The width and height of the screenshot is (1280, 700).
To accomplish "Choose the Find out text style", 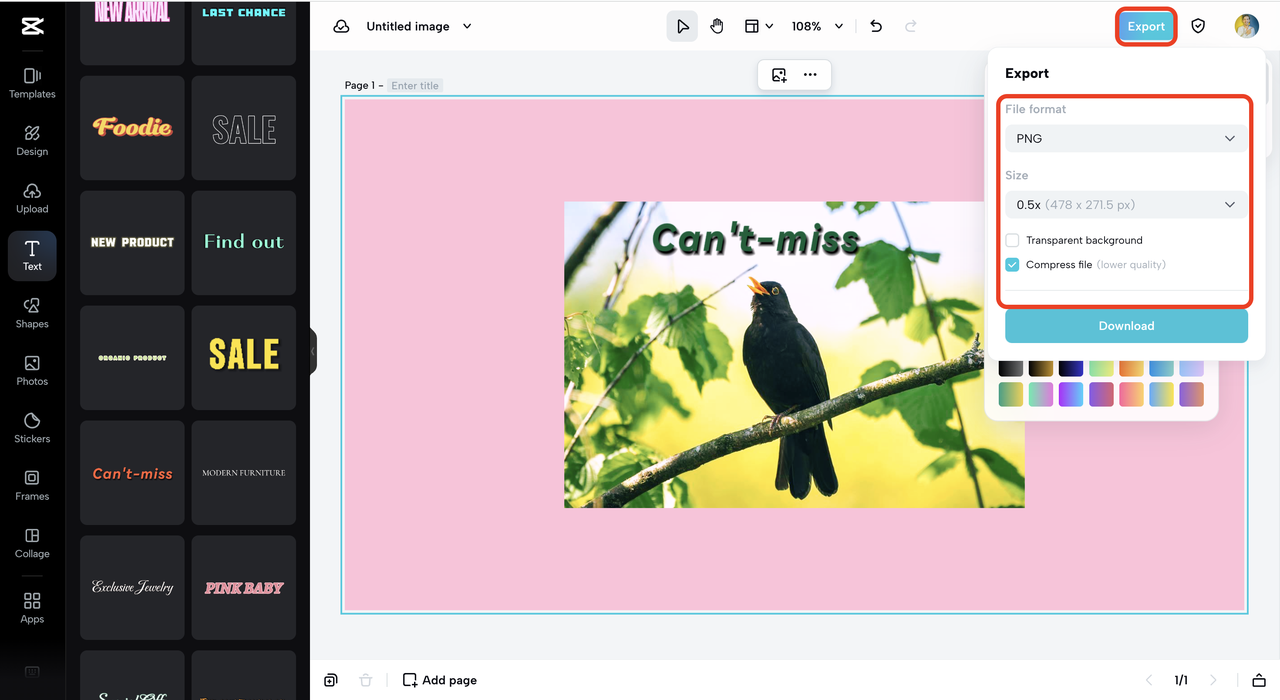I will [244, 243].
